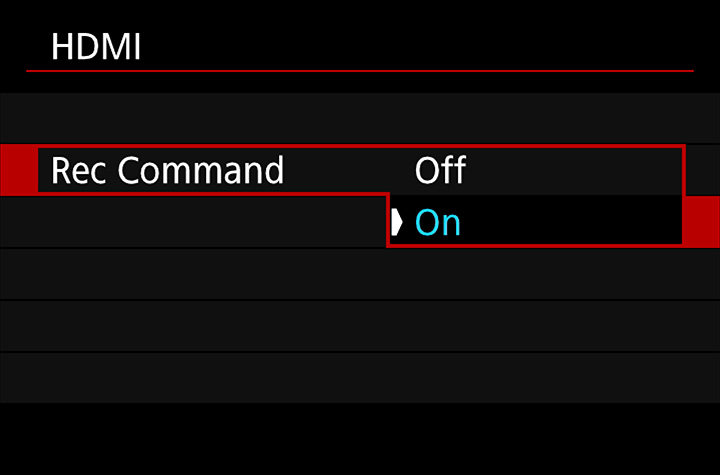Image resolution: width=720 pixels, height=475 pixels.
Task: Click empty space right of Off text
Action: pyautogui.click(x=574, y=170)
